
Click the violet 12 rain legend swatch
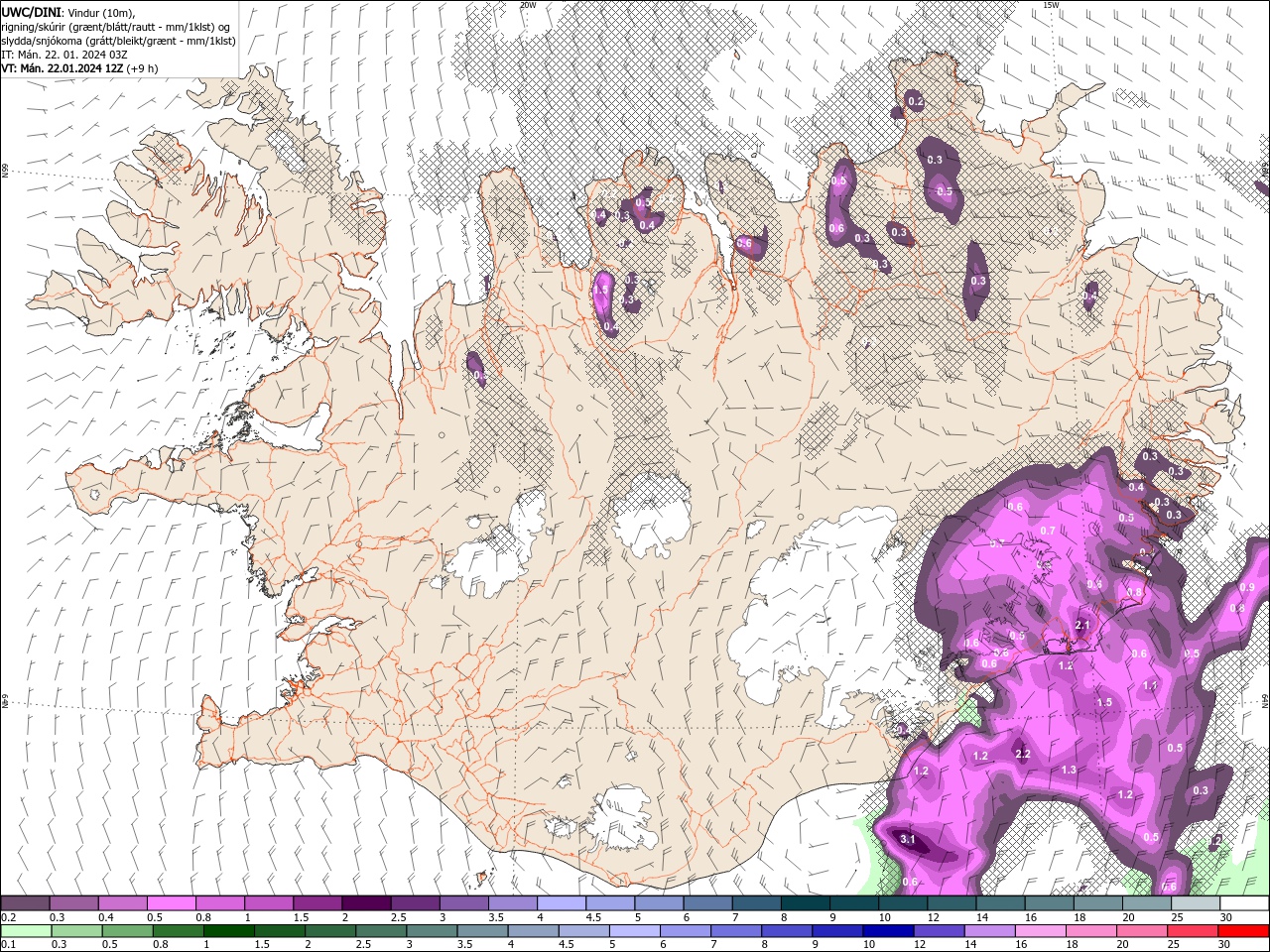coord(937,931)
